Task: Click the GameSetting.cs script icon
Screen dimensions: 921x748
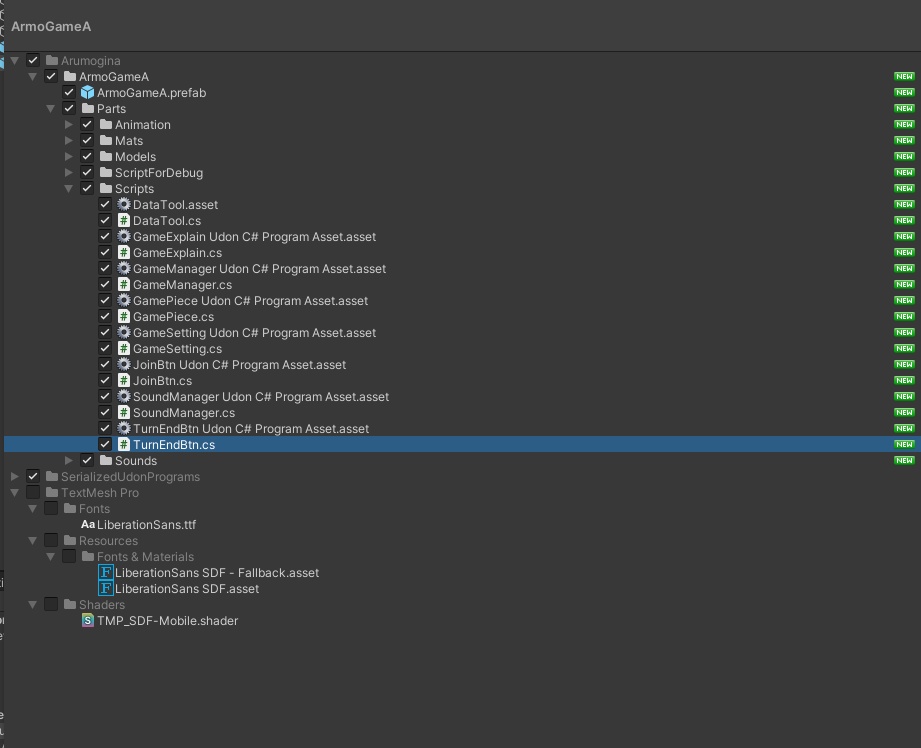Action: tap(123, 348)
